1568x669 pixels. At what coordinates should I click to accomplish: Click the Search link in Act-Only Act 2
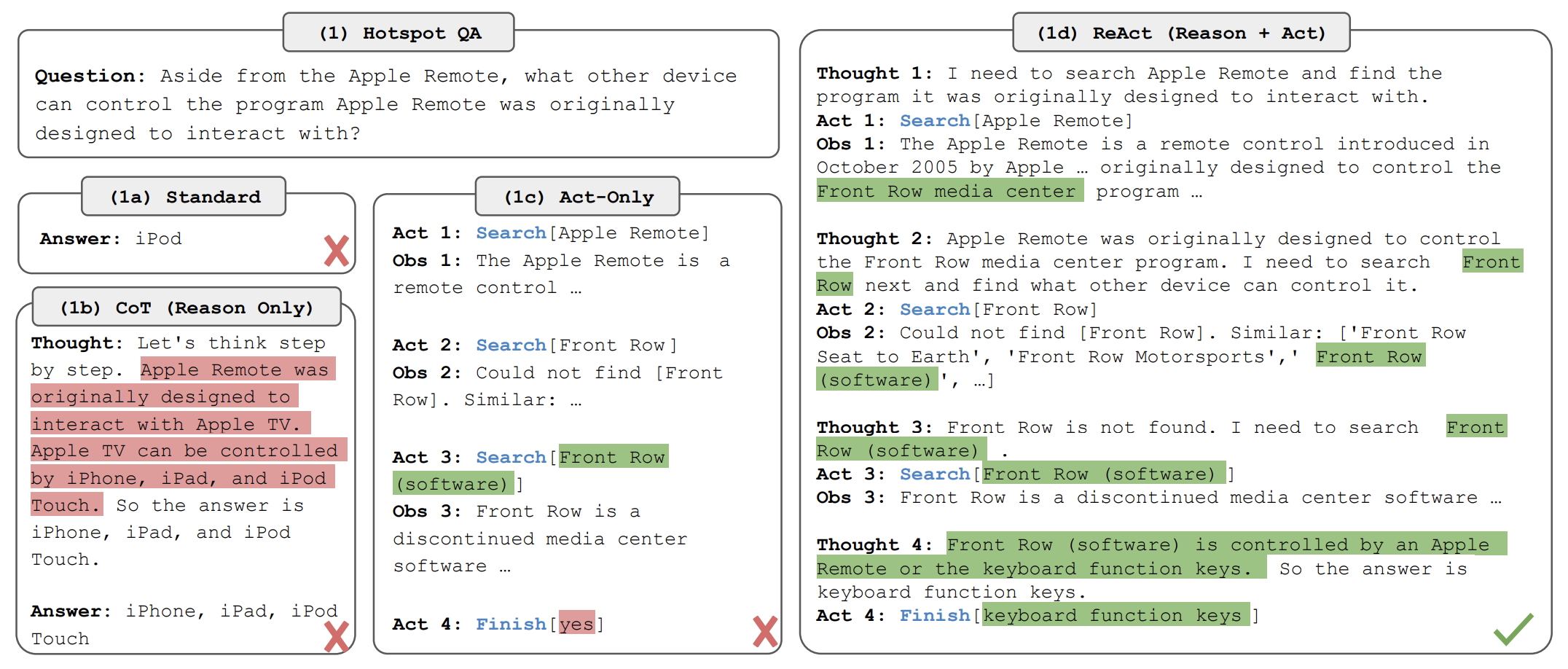(511, 345)
